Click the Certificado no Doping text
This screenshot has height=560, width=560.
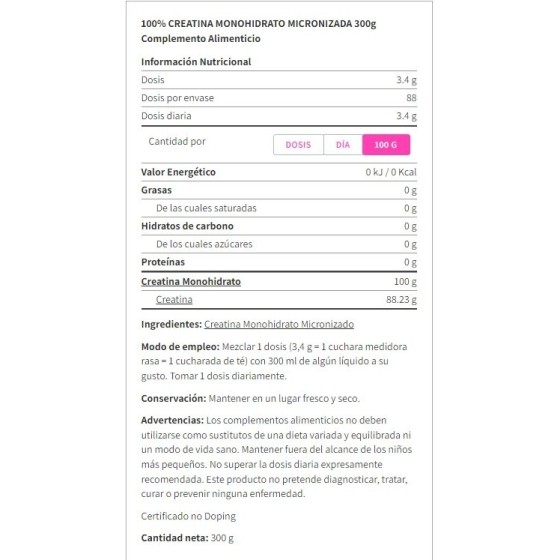coord(189,516)
